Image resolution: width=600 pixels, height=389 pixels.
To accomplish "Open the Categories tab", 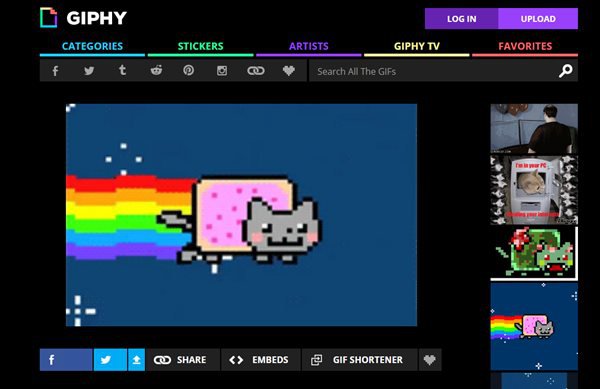I will [x=92, y=46].
